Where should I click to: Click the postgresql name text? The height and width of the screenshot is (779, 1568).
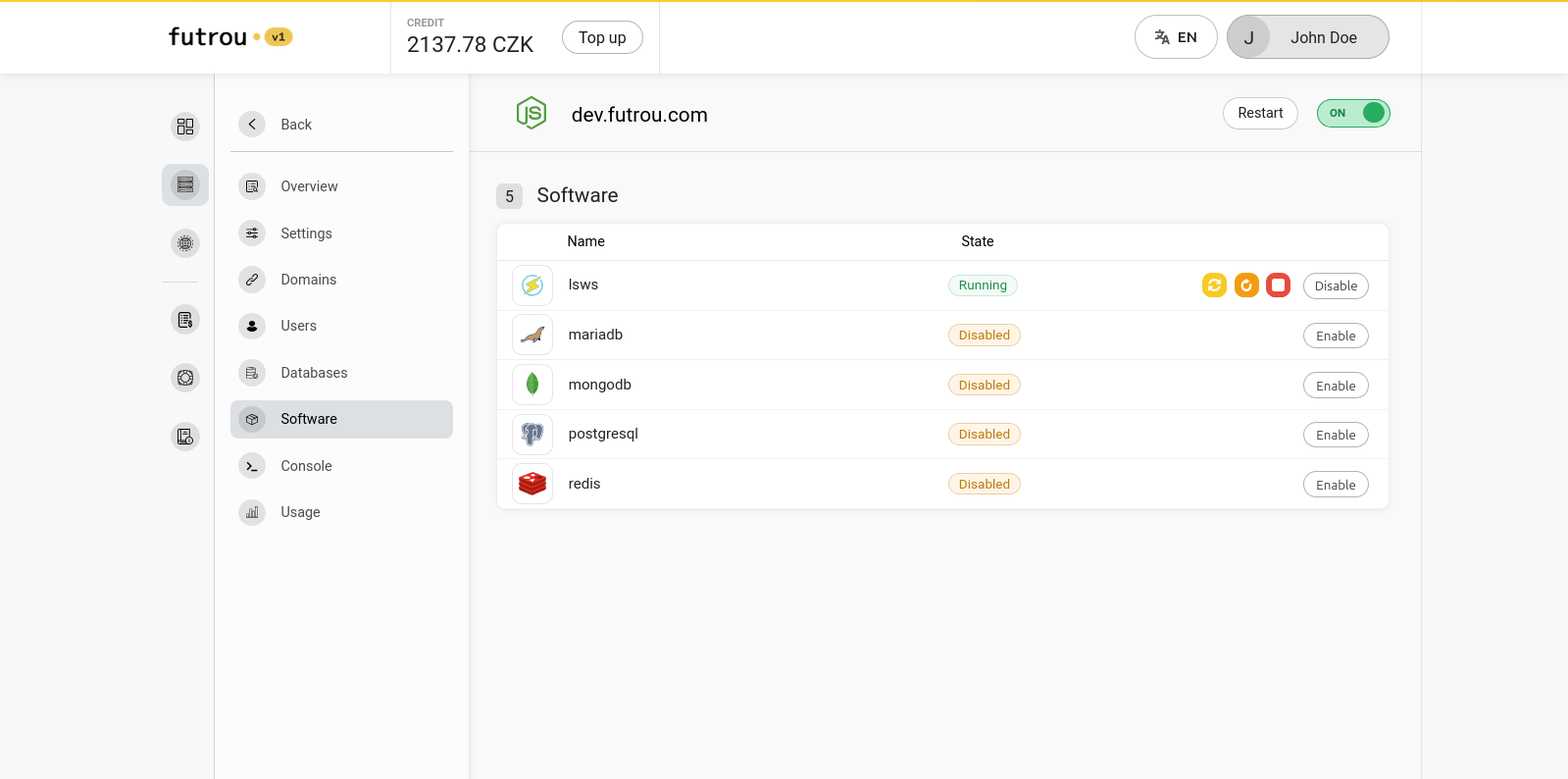click(x=603, y=434)
